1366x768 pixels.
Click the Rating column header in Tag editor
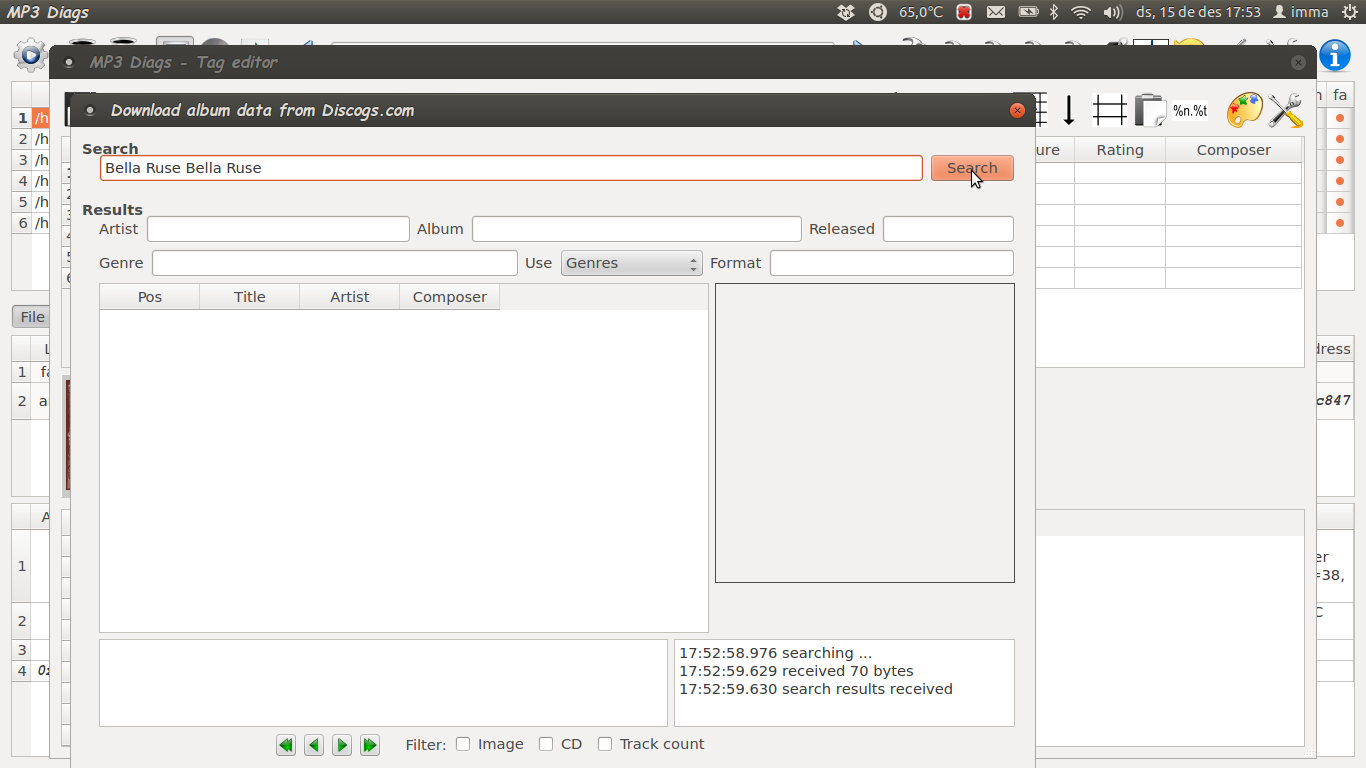click(1120, 150)
